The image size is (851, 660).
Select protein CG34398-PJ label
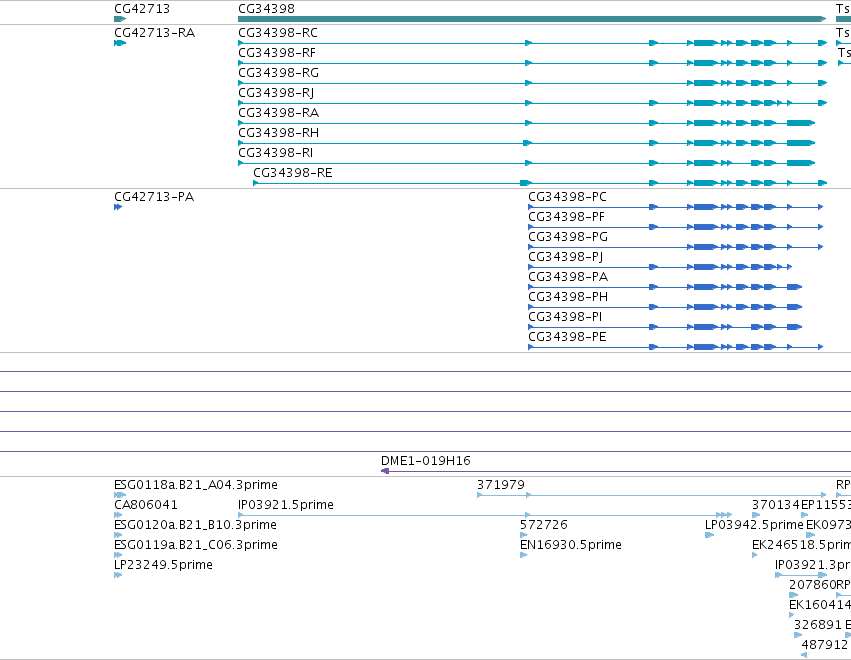(566, 257)
